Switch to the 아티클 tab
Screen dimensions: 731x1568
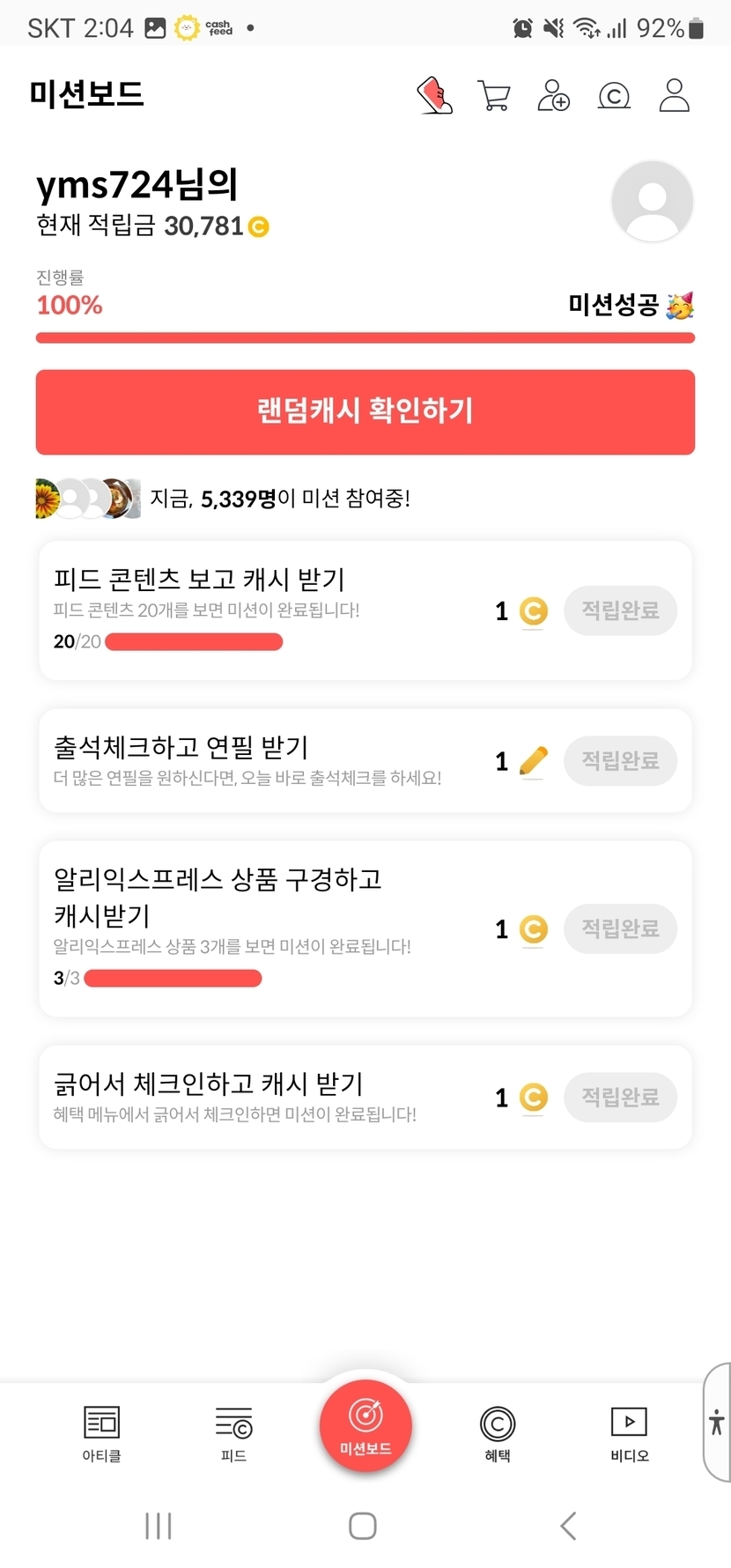101,1433
